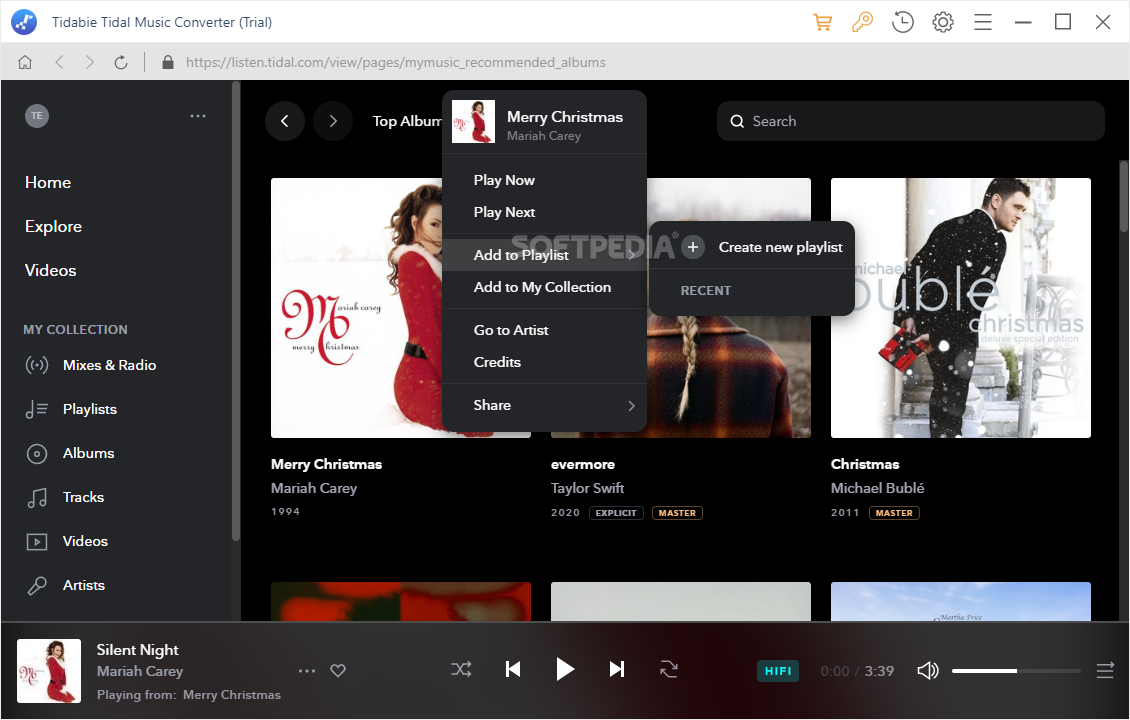Toggle repeat playback
The height and width of the screenshot is (720, 1130).
pos(669,670)
